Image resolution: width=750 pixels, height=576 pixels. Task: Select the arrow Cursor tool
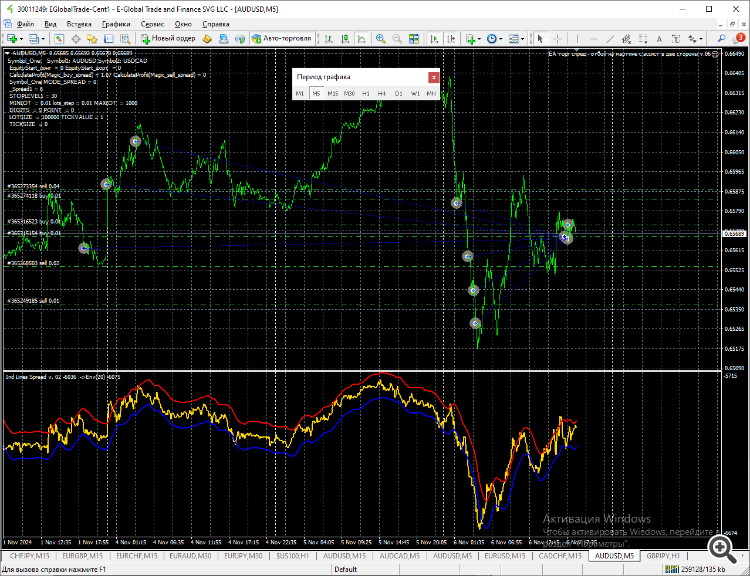[540, 39]
